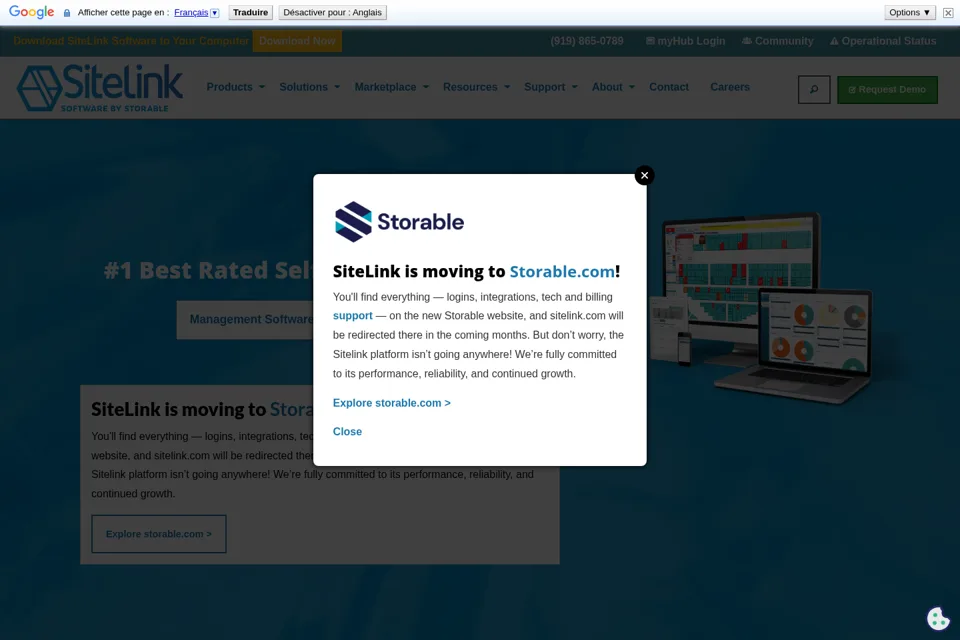
Task: Click Explore storable.com > in the popup
Action: 392,403
